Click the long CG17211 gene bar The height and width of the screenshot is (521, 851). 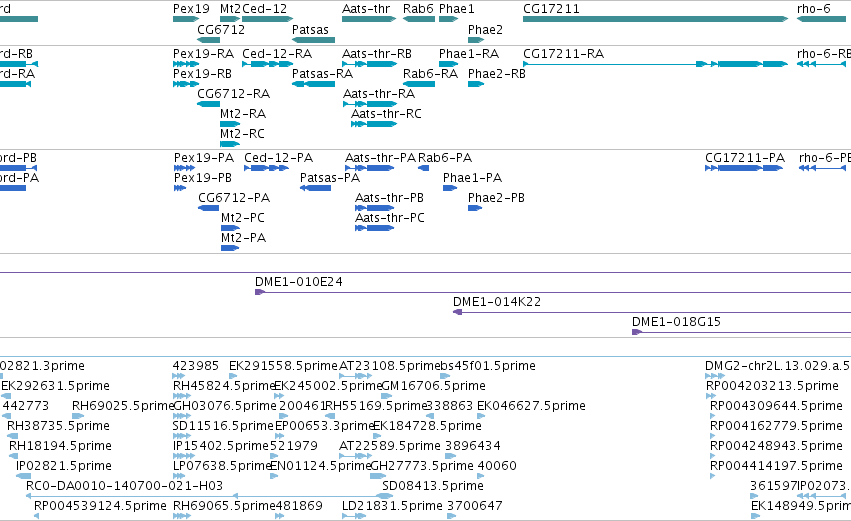tap(656, 19)
